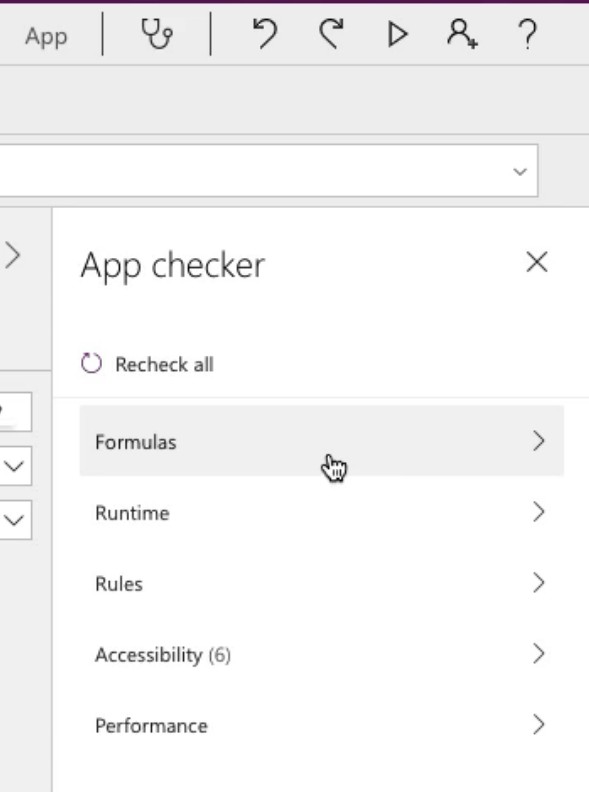589x792 pixels.
Task: Expand the collapsed left pane arrow
Action: [x=13, y=255]
